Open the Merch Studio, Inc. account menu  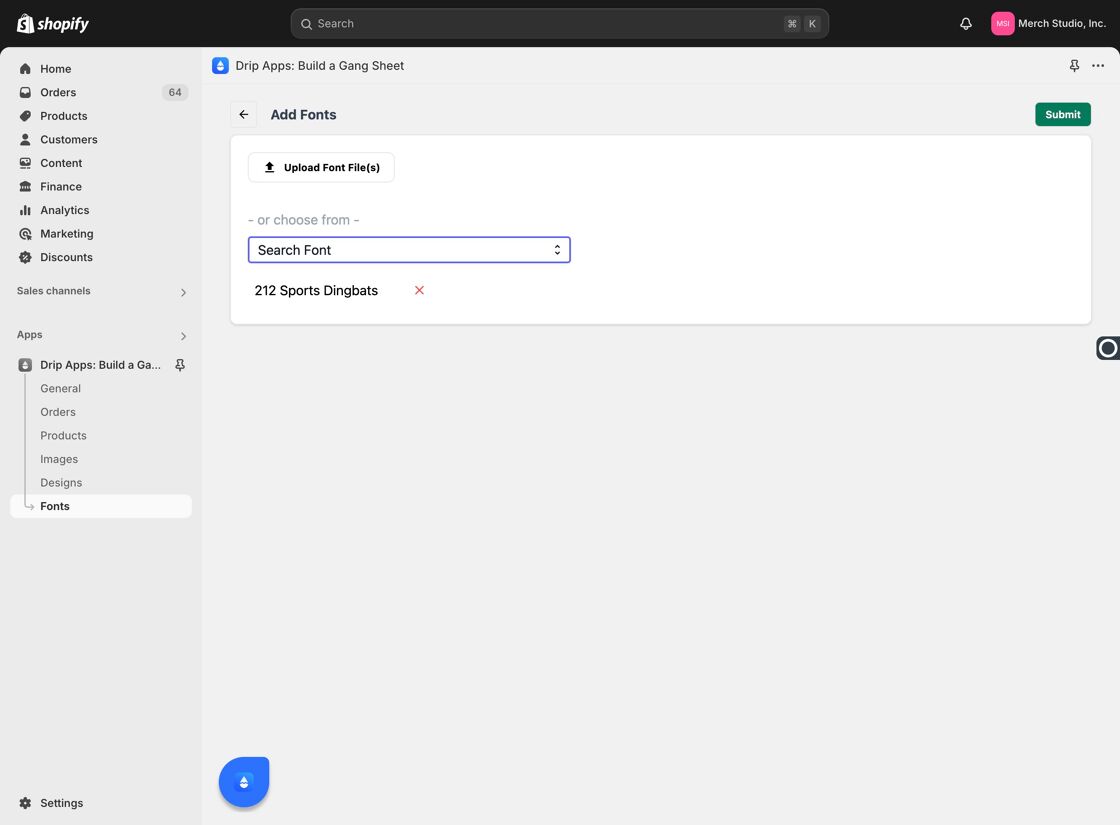[x=1048, y=24]
